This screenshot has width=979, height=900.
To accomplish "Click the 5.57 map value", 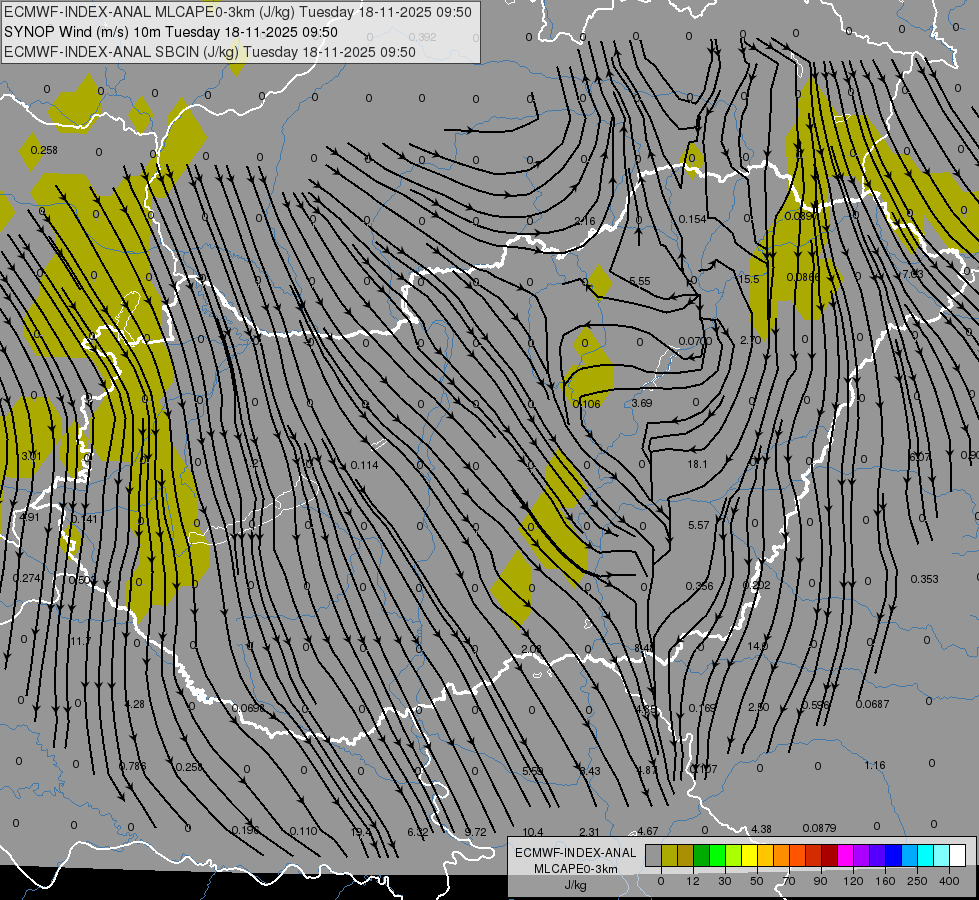I will pyautogui.click(x=699, y=525).
